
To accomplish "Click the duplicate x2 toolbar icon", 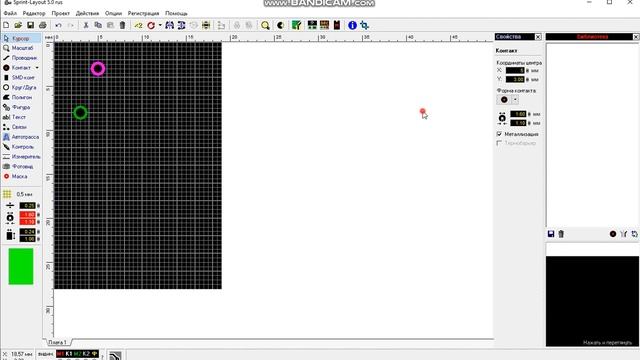I will click(x=138, y=25).
